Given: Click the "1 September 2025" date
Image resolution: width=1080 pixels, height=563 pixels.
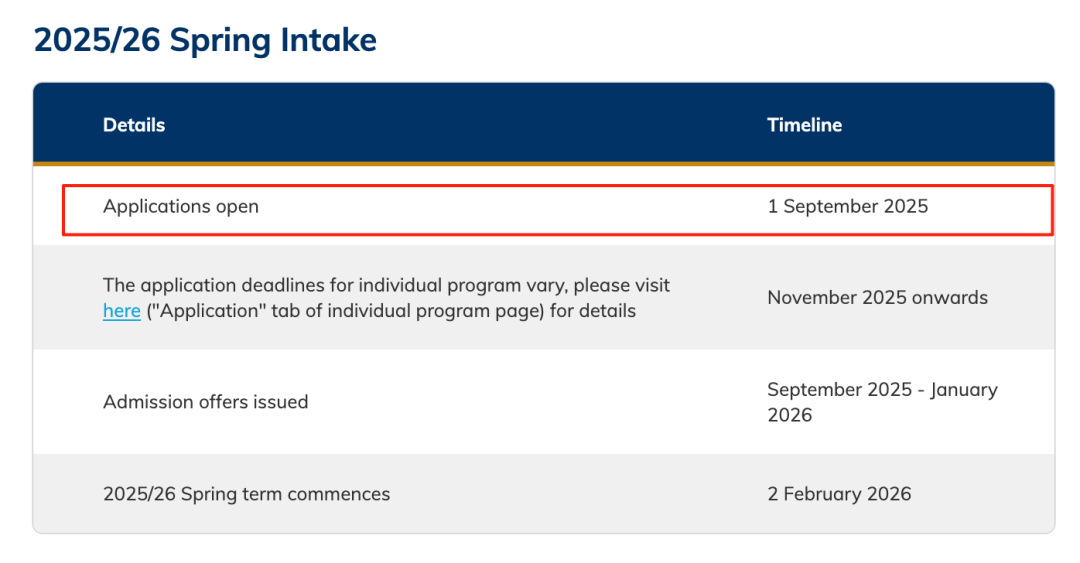Looking at the screenshot, I should [847, 207].
